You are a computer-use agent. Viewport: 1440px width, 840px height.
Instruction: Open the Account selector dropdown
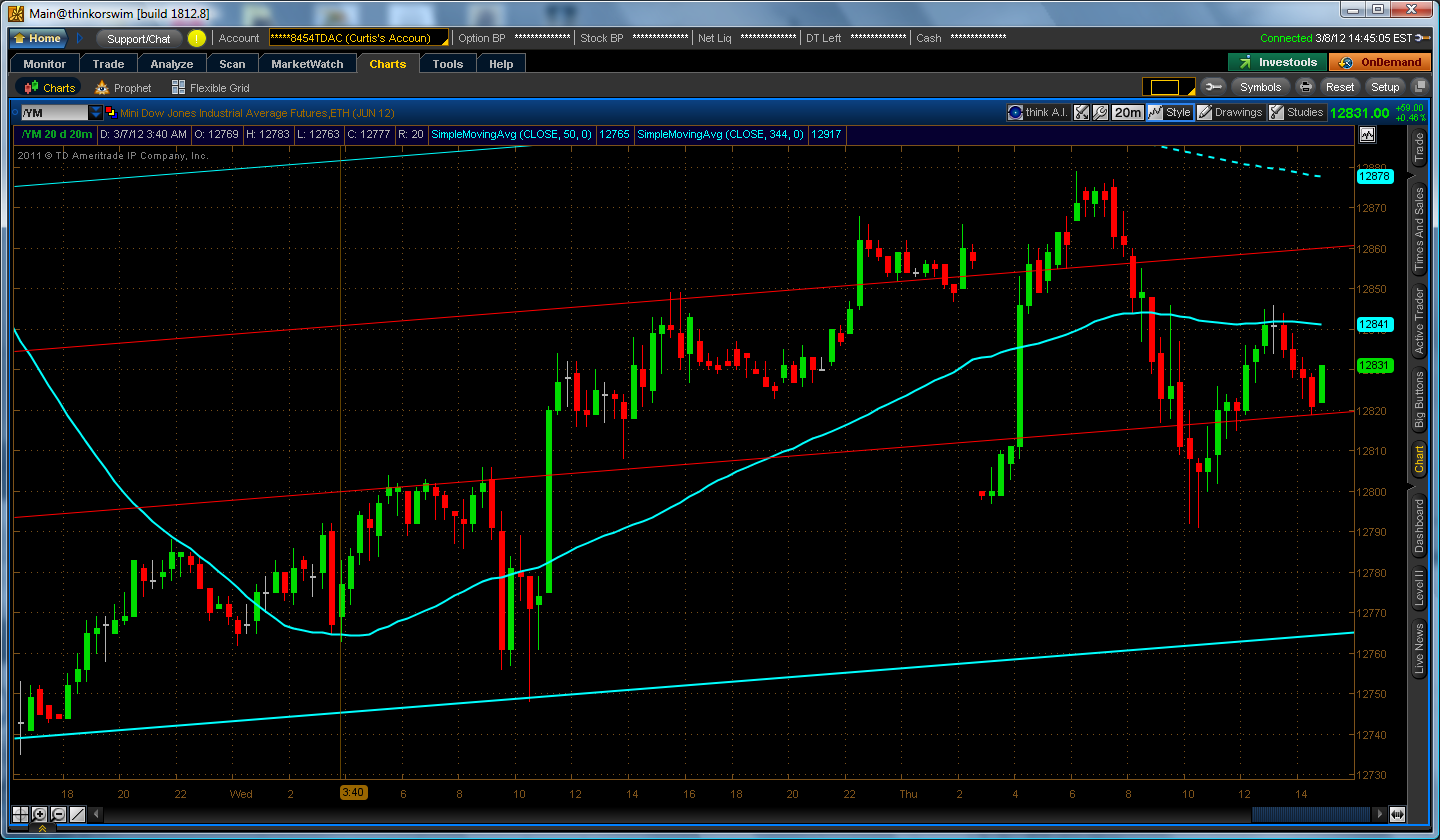pyautogui.click(x=359, y=38)
